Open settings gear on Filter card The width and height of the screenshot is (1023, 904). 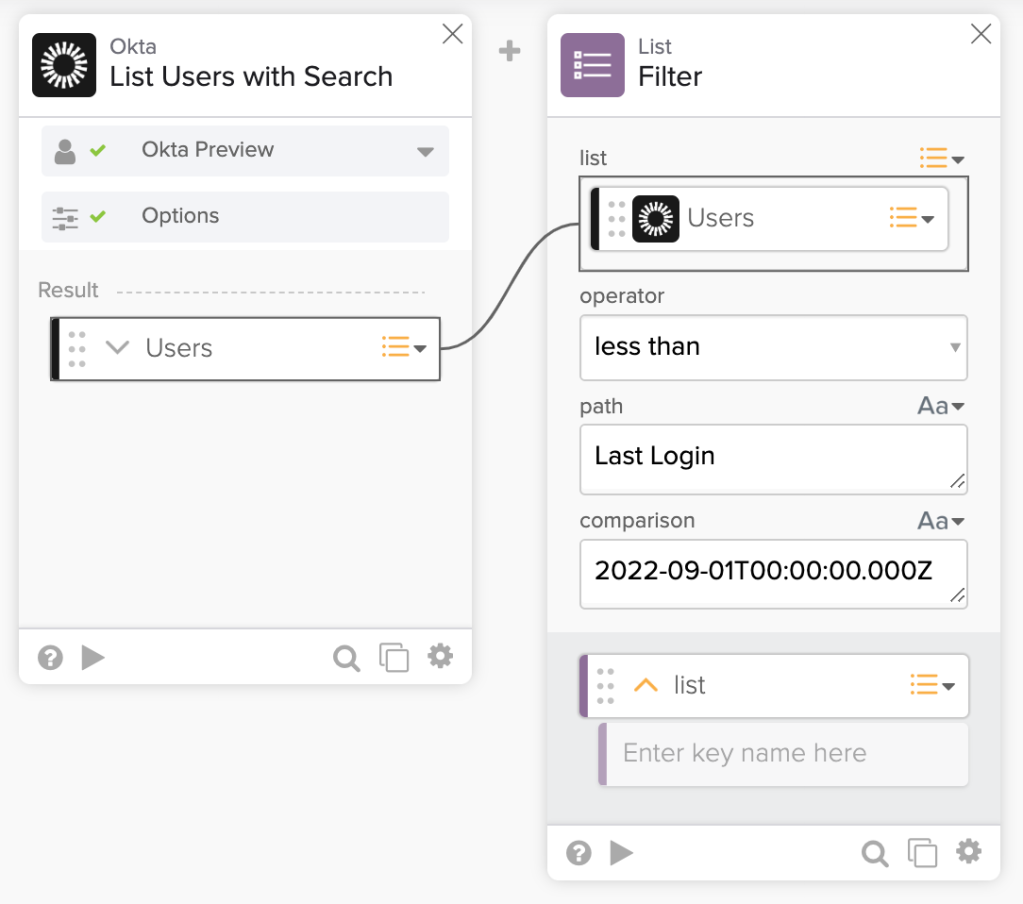click(x=968, y=852)
